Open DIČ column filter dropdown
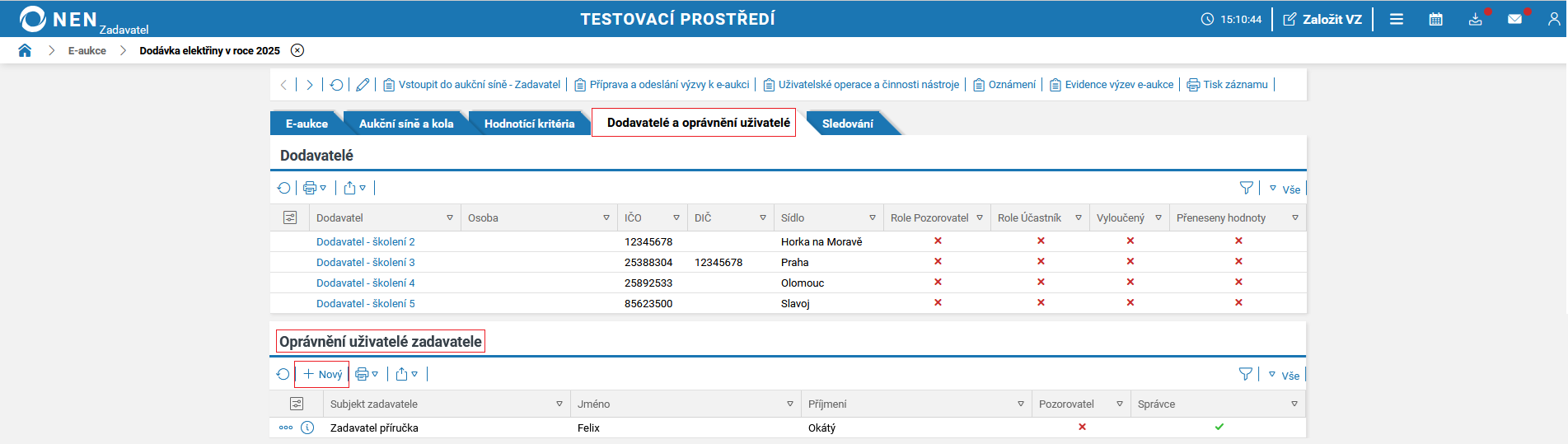This screenshot has width=1568, height=444. coord(763,218)
